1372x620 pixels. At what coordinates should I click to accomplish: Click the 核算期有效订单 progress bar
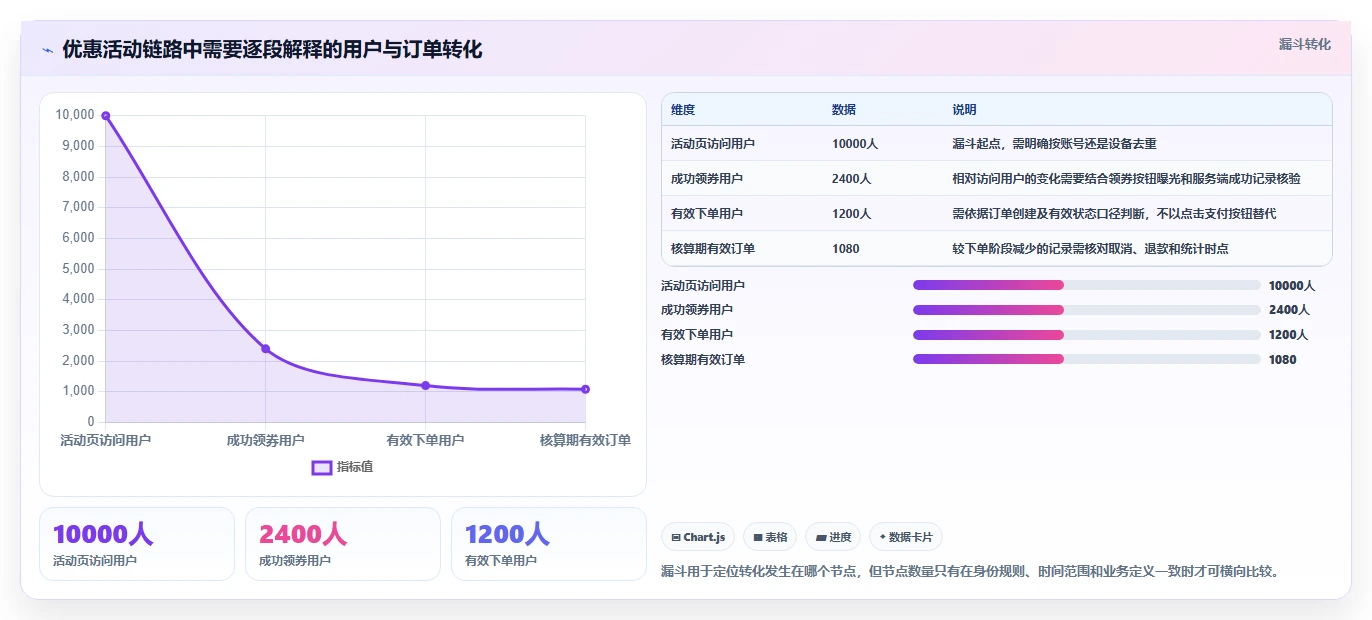point(1086,359)
